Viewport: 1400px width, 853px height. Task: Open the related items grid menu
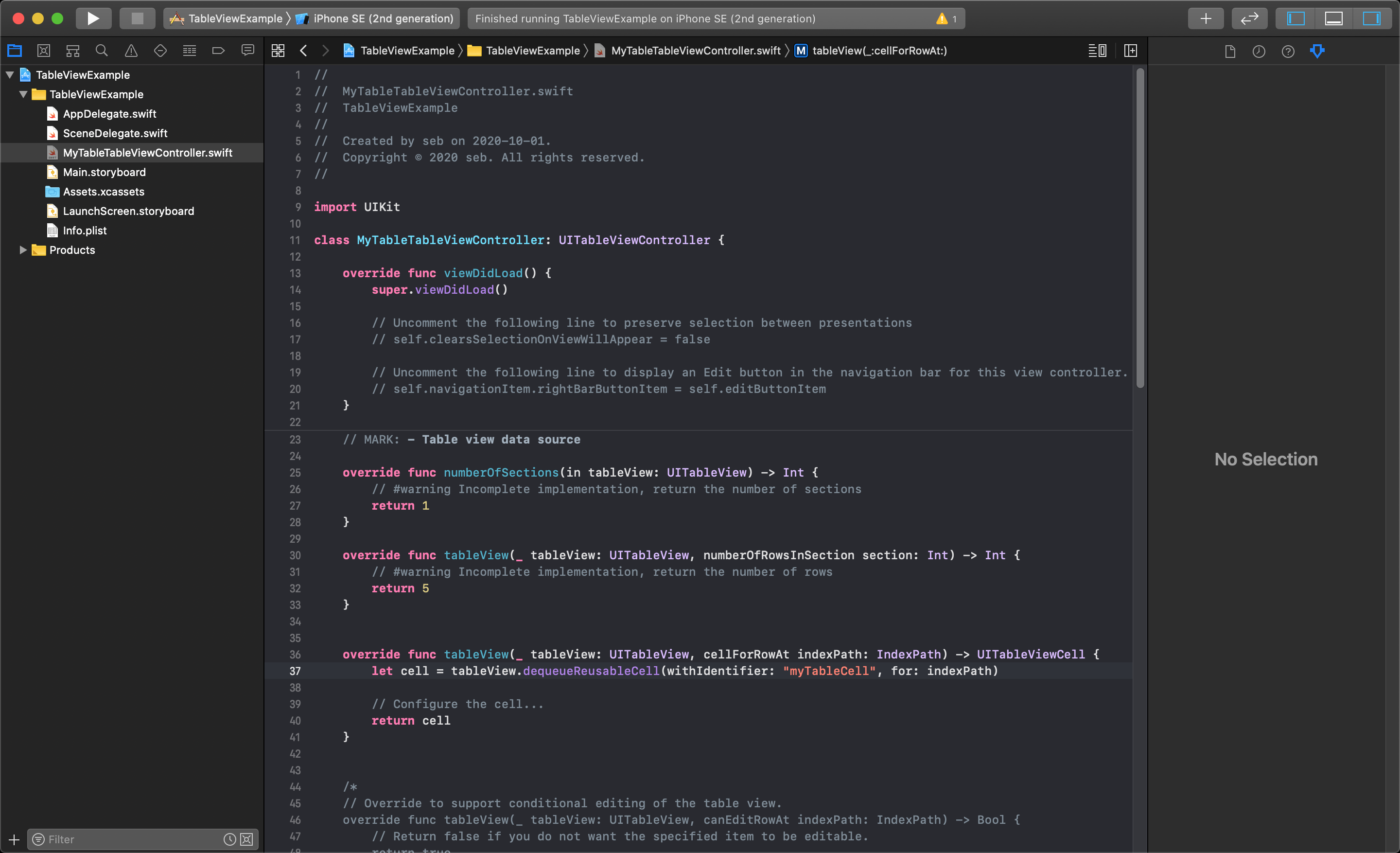coord(278,51)
